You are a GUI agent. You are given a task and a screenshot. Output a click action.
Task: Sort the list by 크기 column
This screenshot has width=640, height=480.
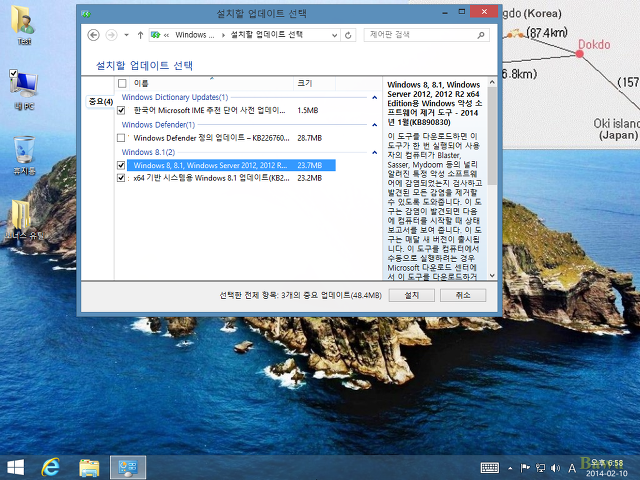[314, 83]
